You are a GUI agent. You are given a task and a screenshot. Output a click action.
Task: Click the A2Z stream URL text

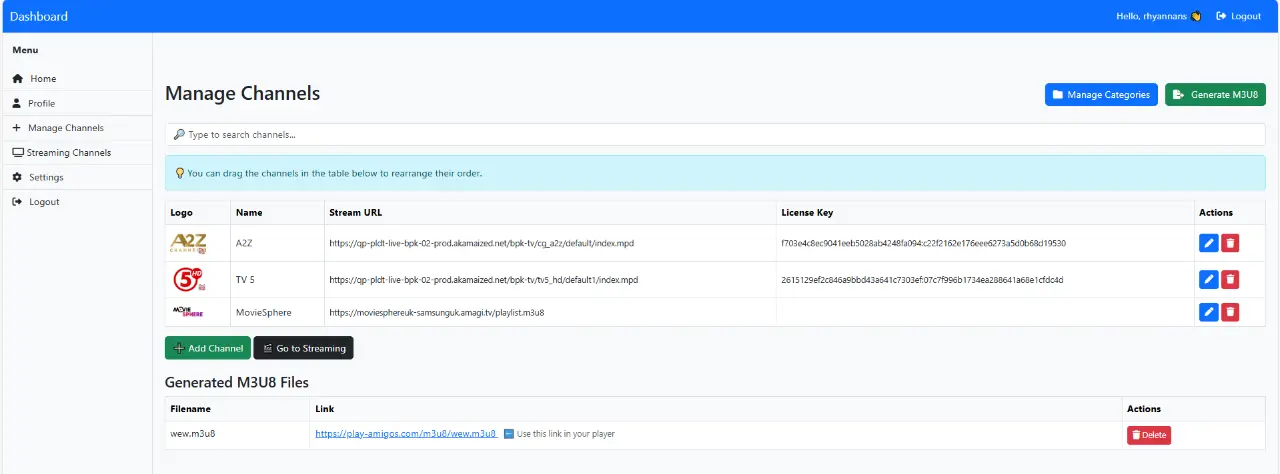point(483,243)
